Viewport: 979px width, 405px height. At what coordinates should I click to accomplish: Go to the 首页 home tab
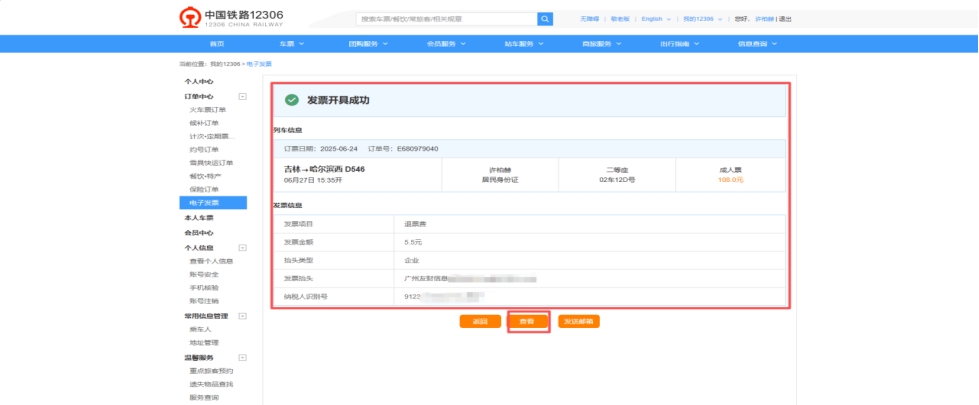(x=217, y=44)
